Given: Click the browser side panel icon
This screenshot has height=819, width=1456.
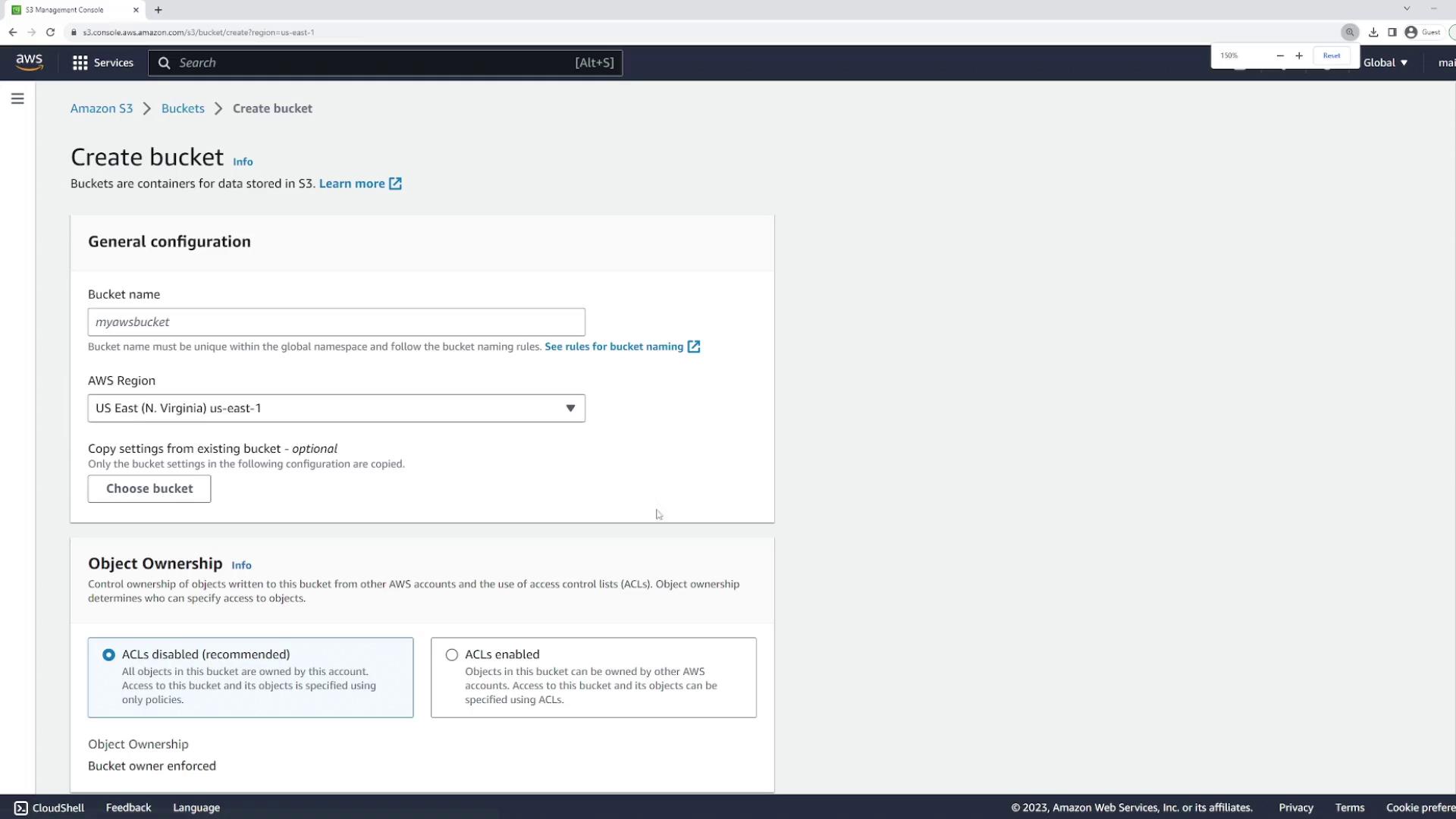Looking at the screenshot, I should [1392, 32].
